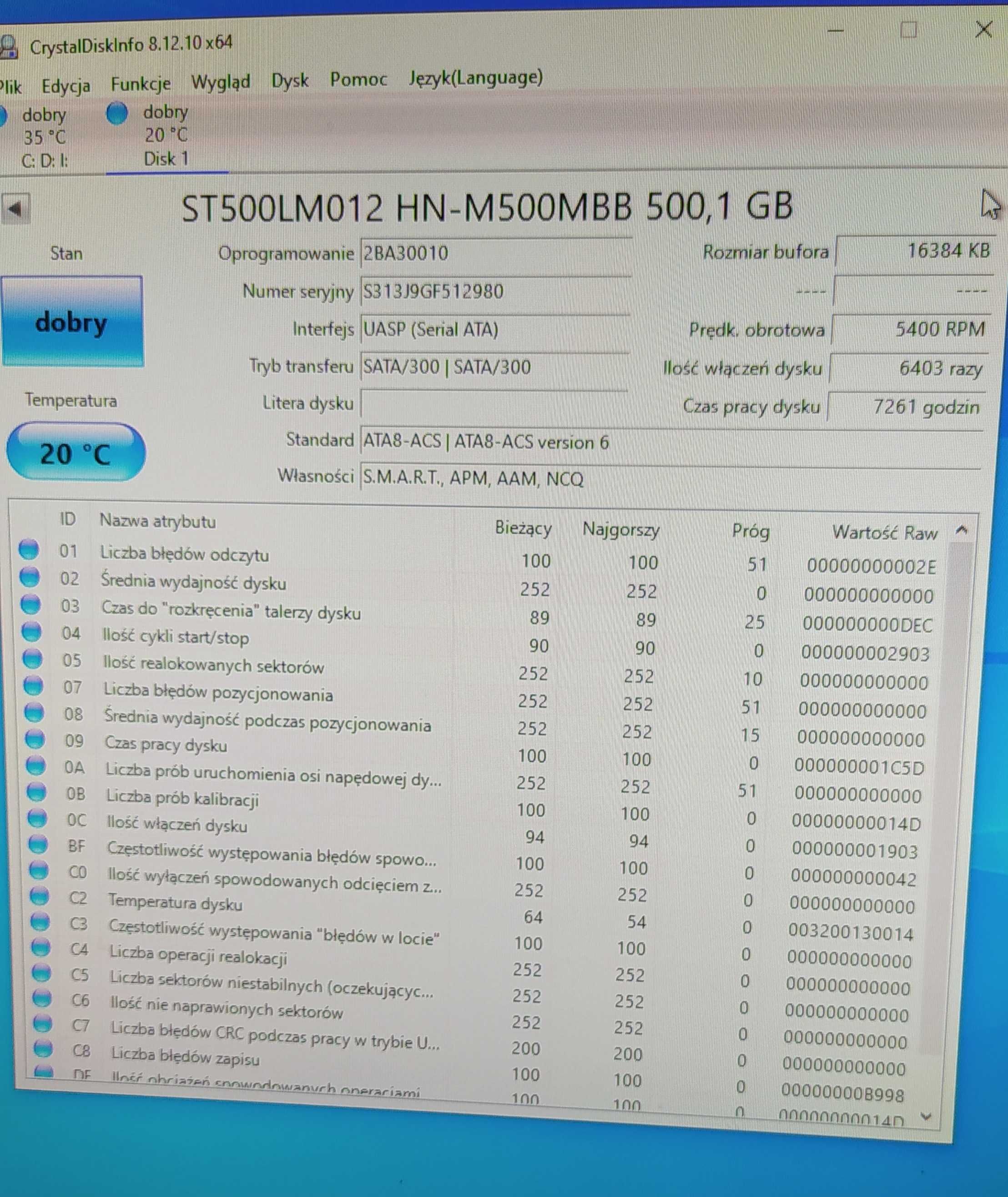Click status icon of Ilość nie naprawionych sektorów
Image resolution: width=1008 pixels, height=1197 pixels.
click(x=42, y=999)
